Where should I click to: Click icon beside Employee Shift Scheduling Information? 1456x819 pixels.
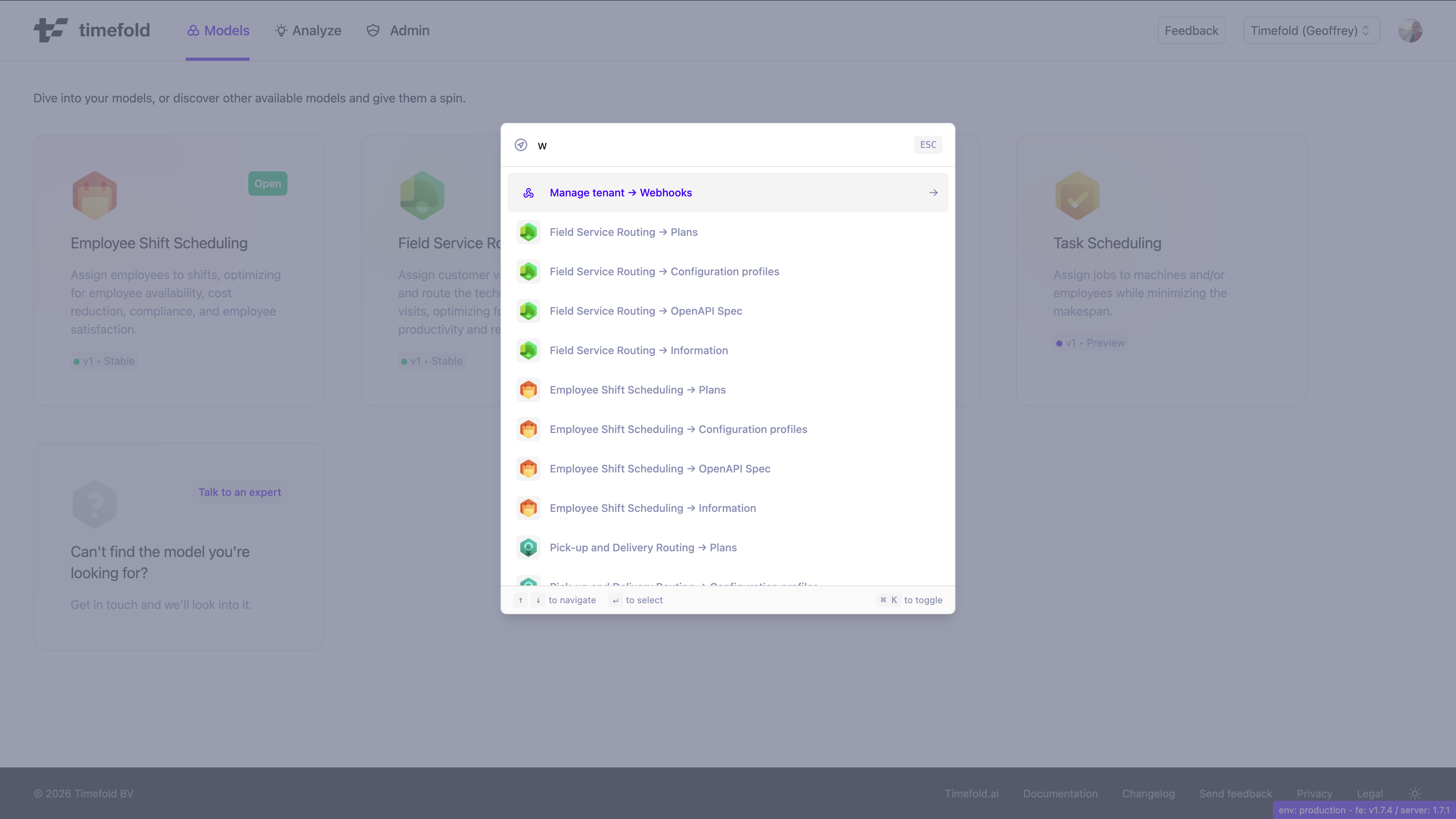click(x=529, y=508)
